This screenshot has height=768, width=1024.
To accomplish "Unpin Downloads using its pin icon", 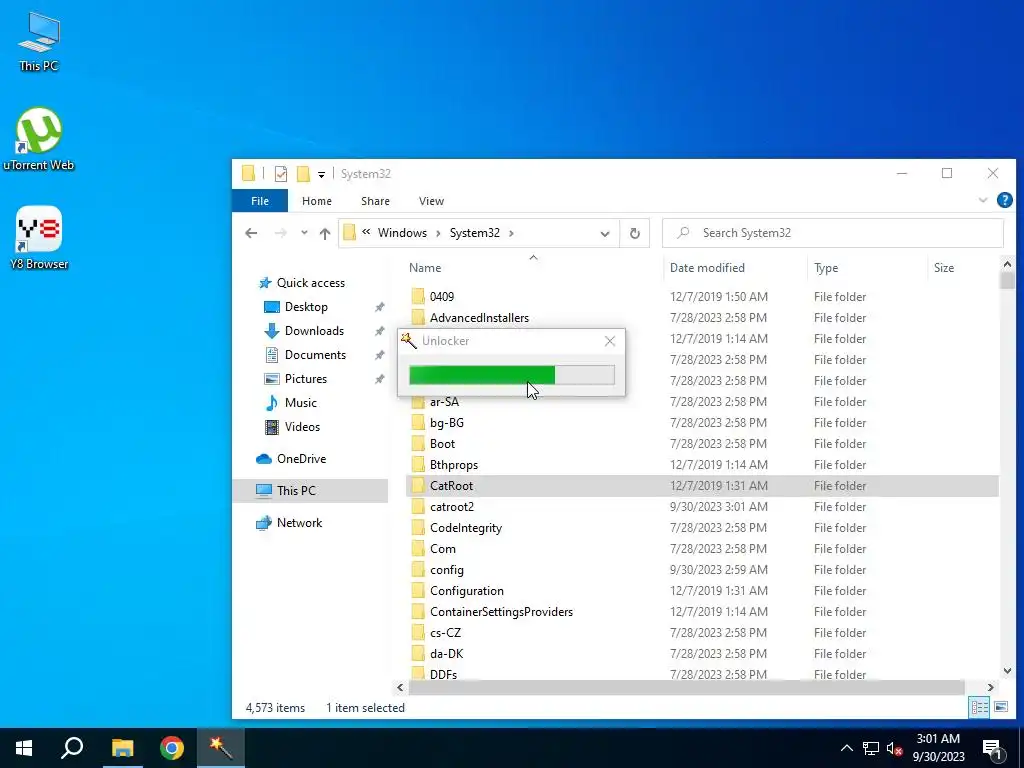I will coord(379,332).
